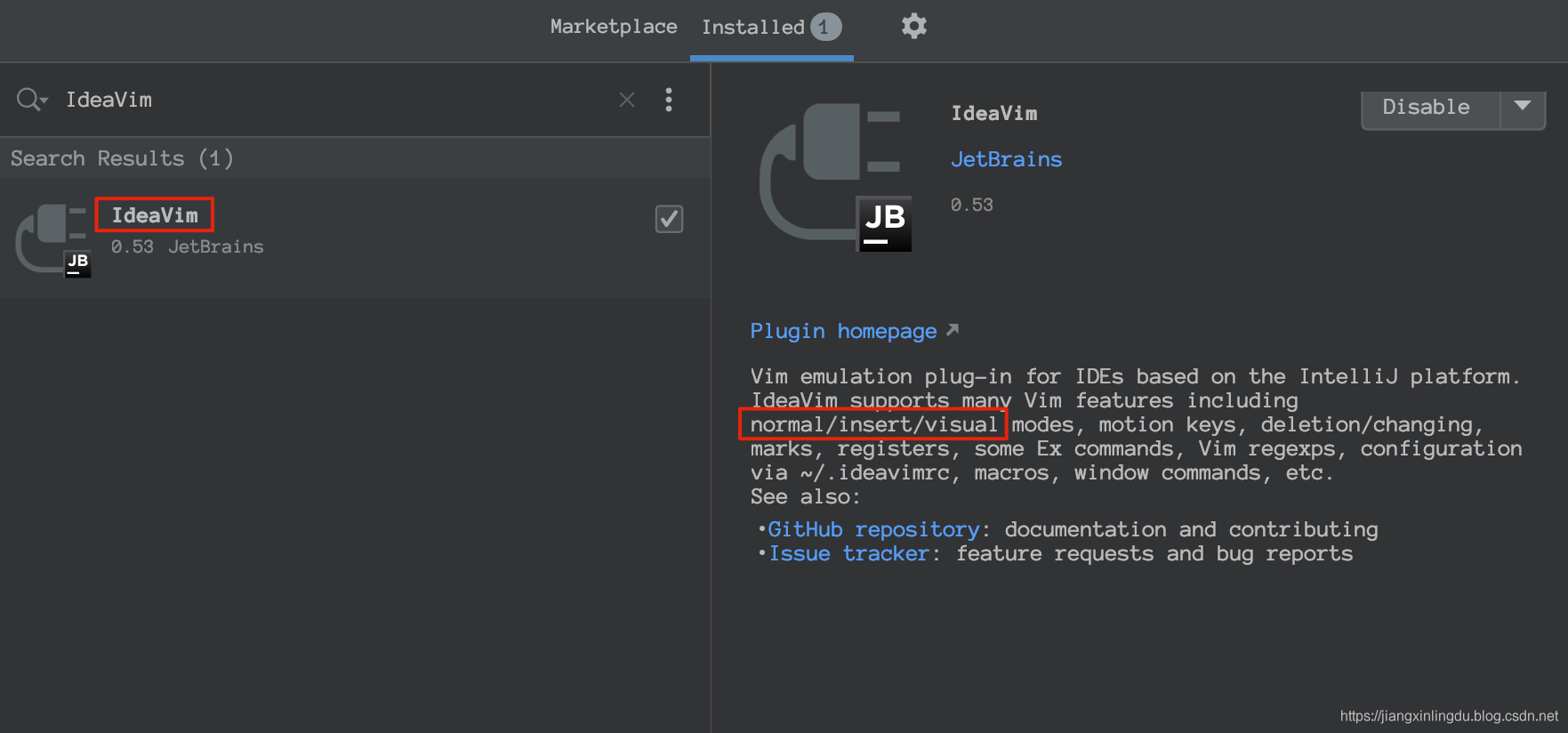Click the 0.53 version in the details pane

pyautogui.click(x=971, y=205)
